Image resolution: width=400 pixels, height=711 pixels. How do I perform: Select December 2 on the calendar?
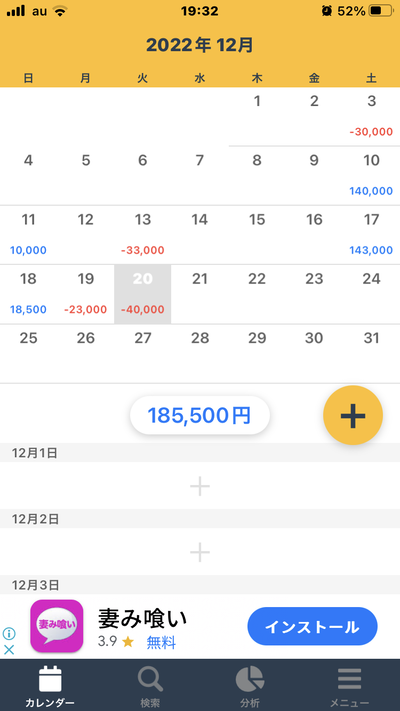click(314, 117)
